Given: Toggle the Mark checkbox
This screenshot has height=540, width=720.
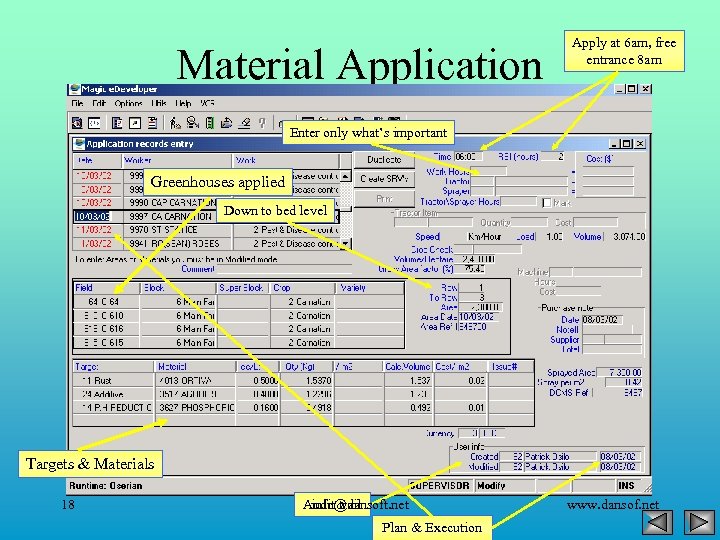Looking at the screenshot, I should click(546, 202).
